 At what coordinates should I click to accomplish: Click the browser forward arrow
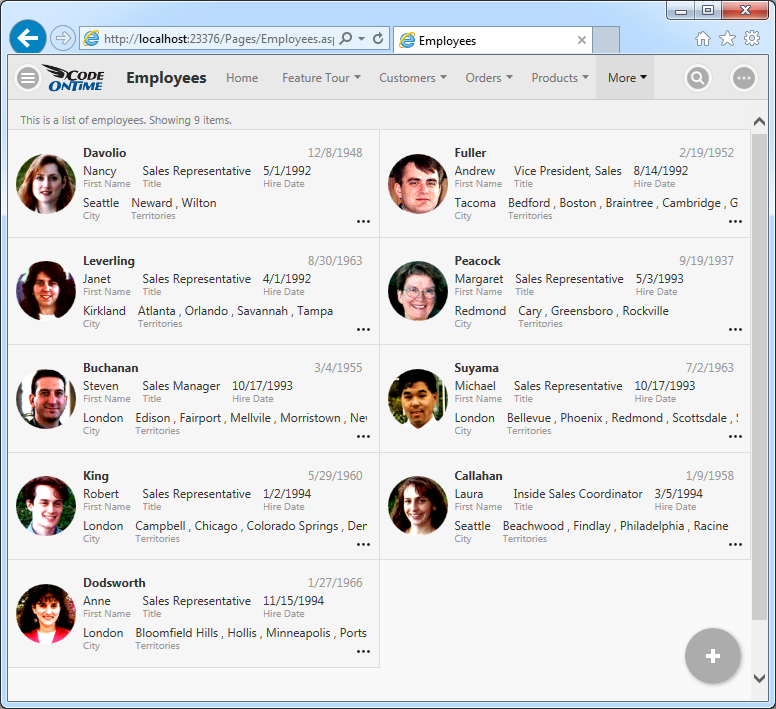coord(63,38)
